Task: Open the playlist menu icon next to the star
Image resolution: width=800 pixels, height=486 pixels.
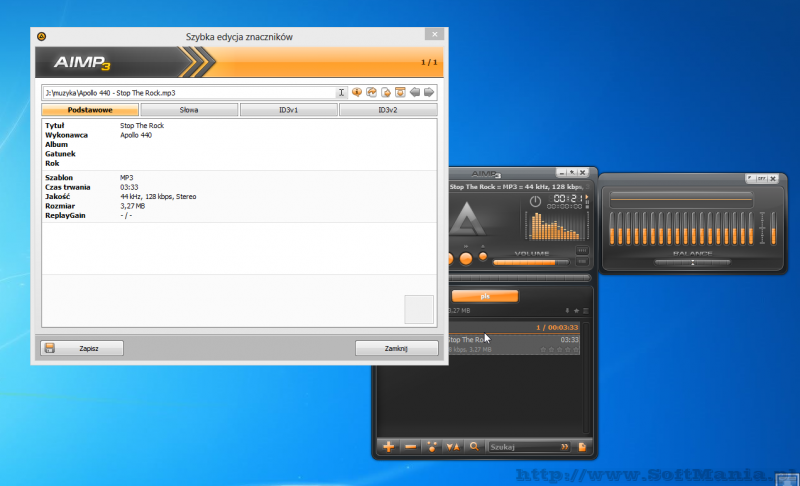Action: tap(586, 311)
